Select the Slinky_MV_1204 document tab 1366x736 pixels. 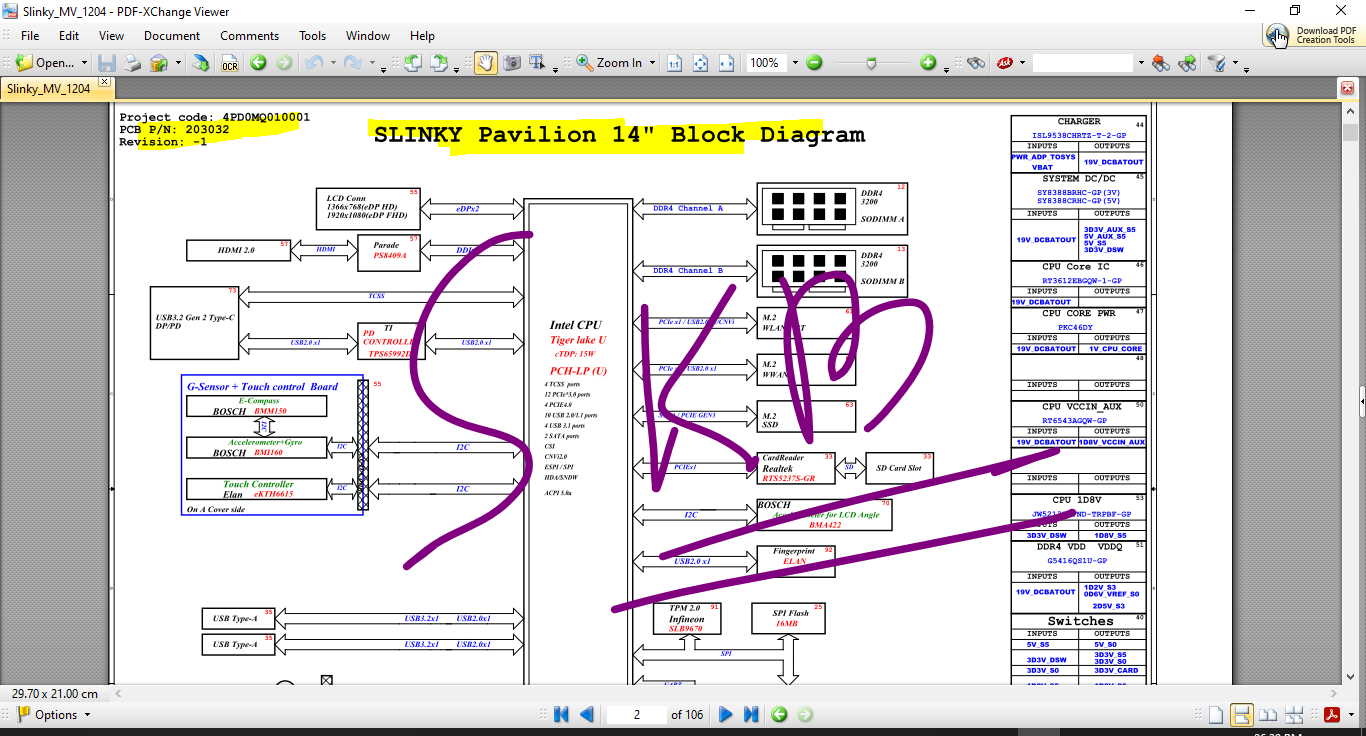[49, 89]
